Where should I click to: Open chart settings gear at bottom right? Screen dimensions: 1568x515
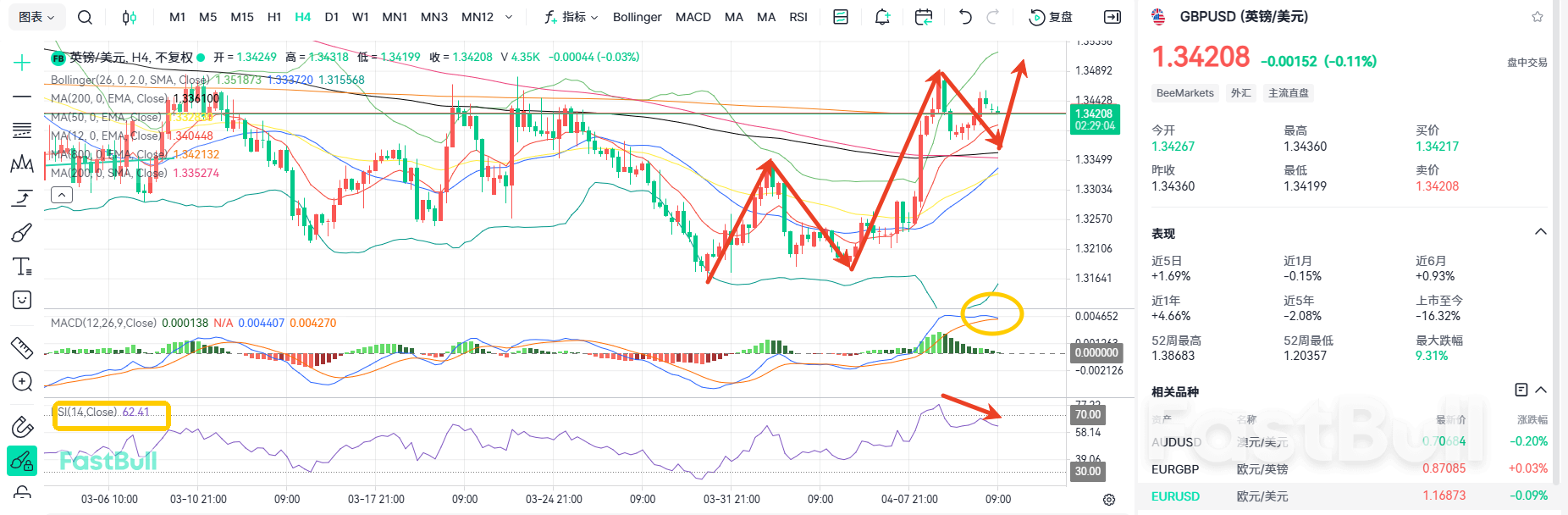pyautogui.click(x=1109, y=500)
